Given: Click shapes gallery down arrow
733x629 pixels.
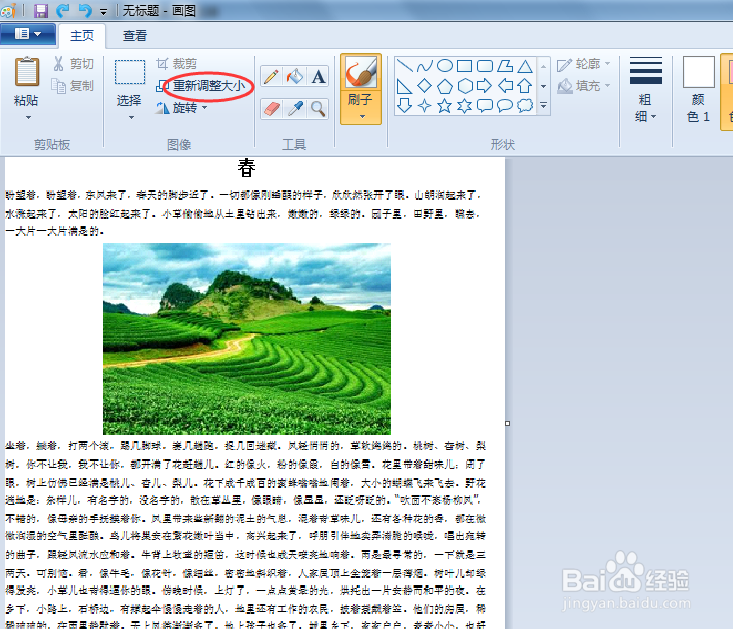Looking at the screenshot, I should pyautogui.click(x=544, y=86).
